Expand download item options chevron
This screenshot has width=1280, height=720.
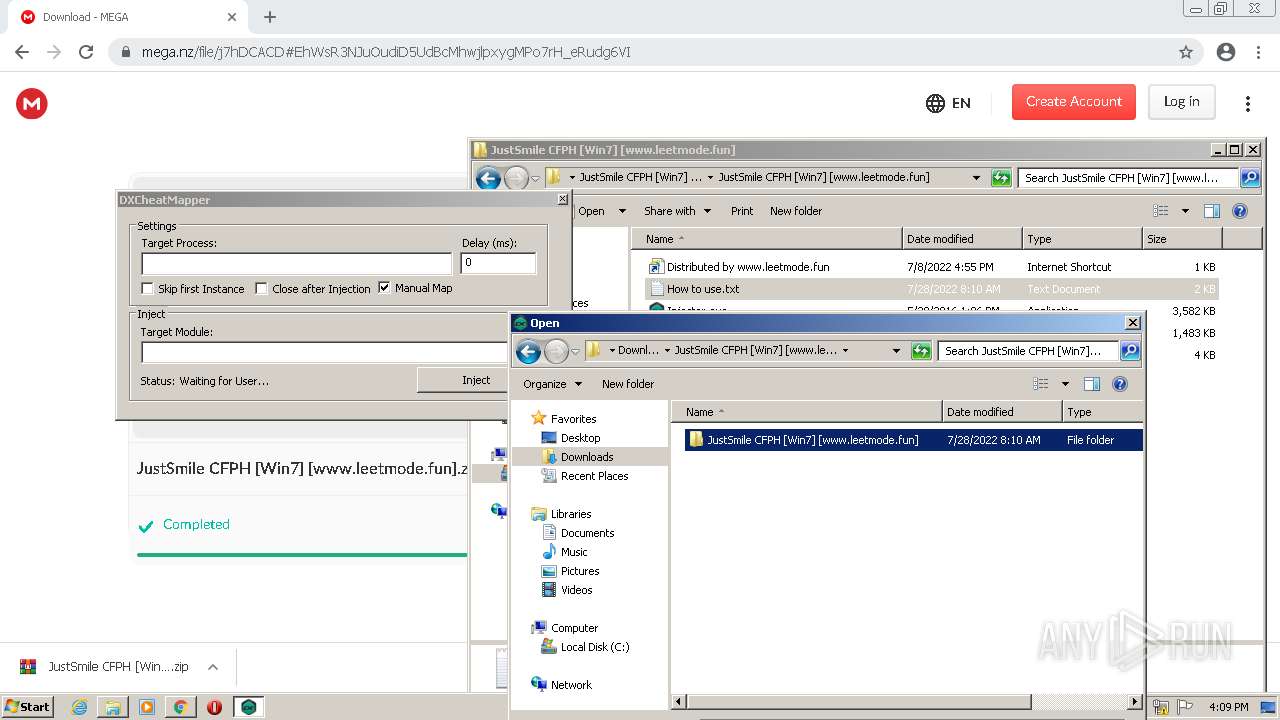tap(212, 667)
